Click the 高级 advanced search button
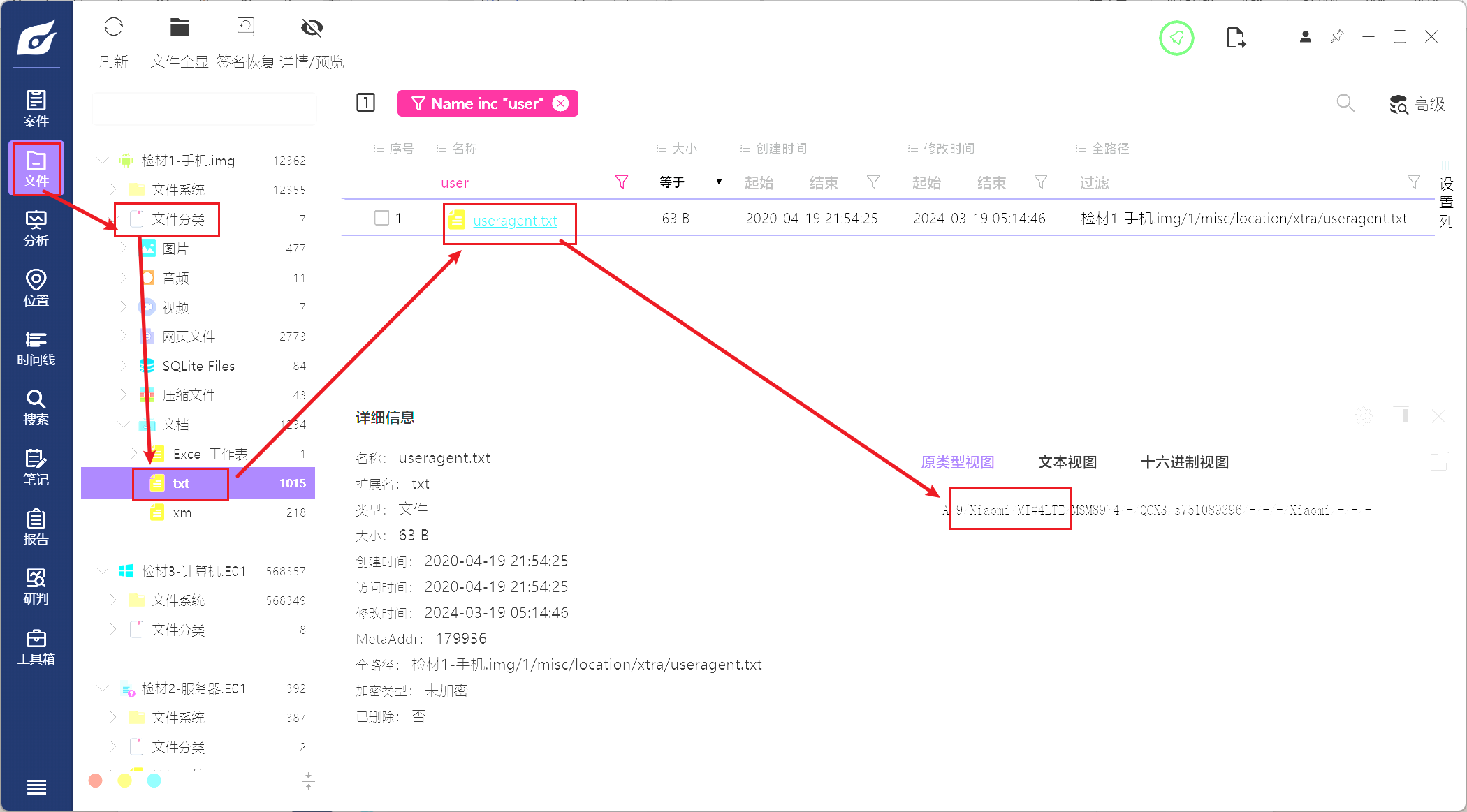 1417,105
